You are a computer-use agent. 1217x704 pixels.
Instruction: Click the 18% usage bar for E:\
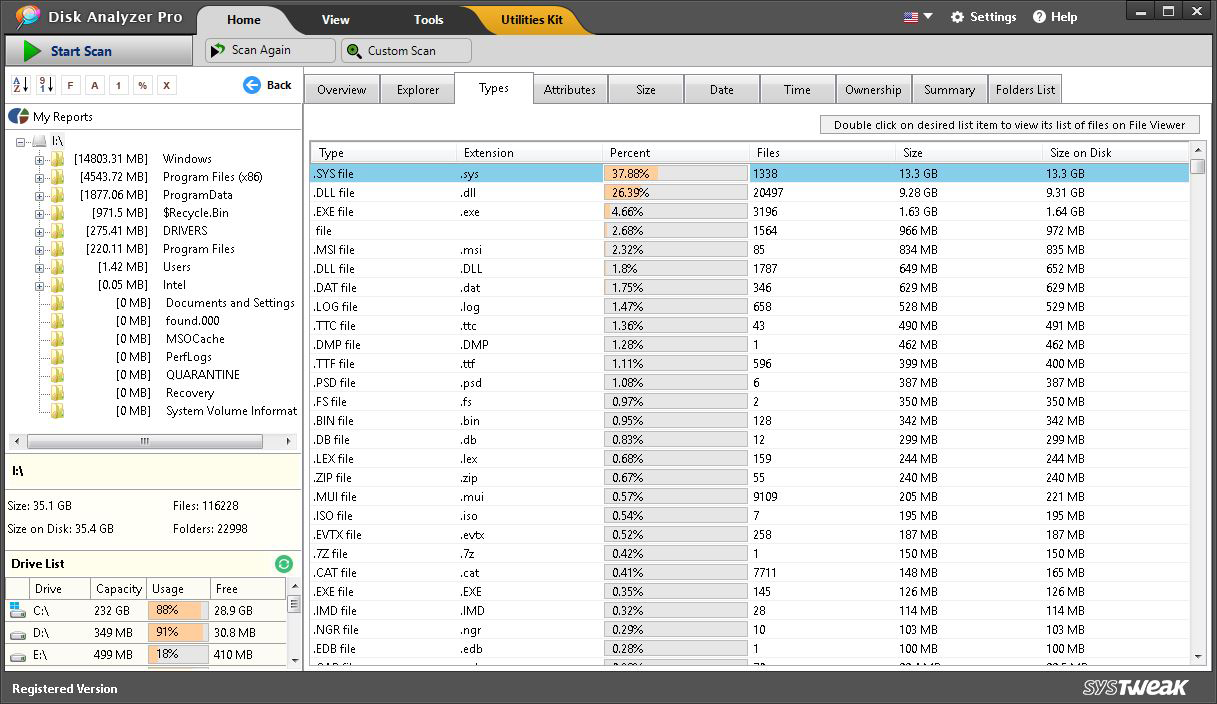click(x=178, y=655)
